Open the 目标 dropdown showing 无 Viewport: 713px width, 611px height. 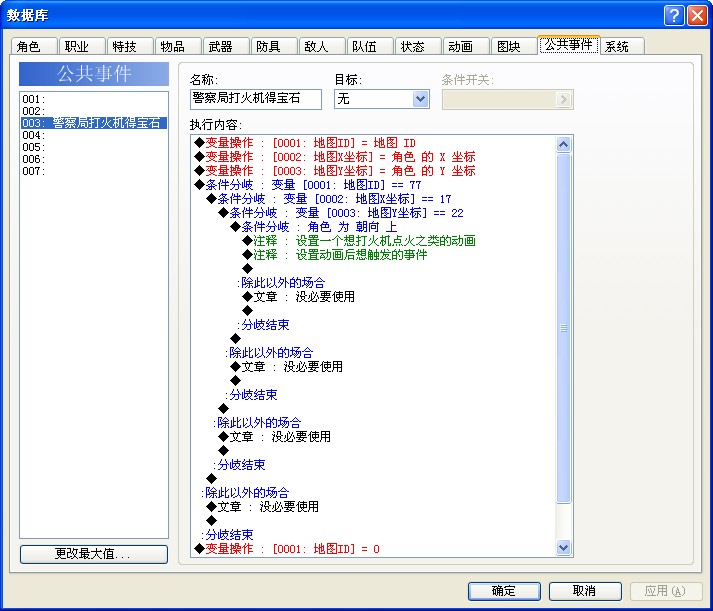[x=382, y=99]
